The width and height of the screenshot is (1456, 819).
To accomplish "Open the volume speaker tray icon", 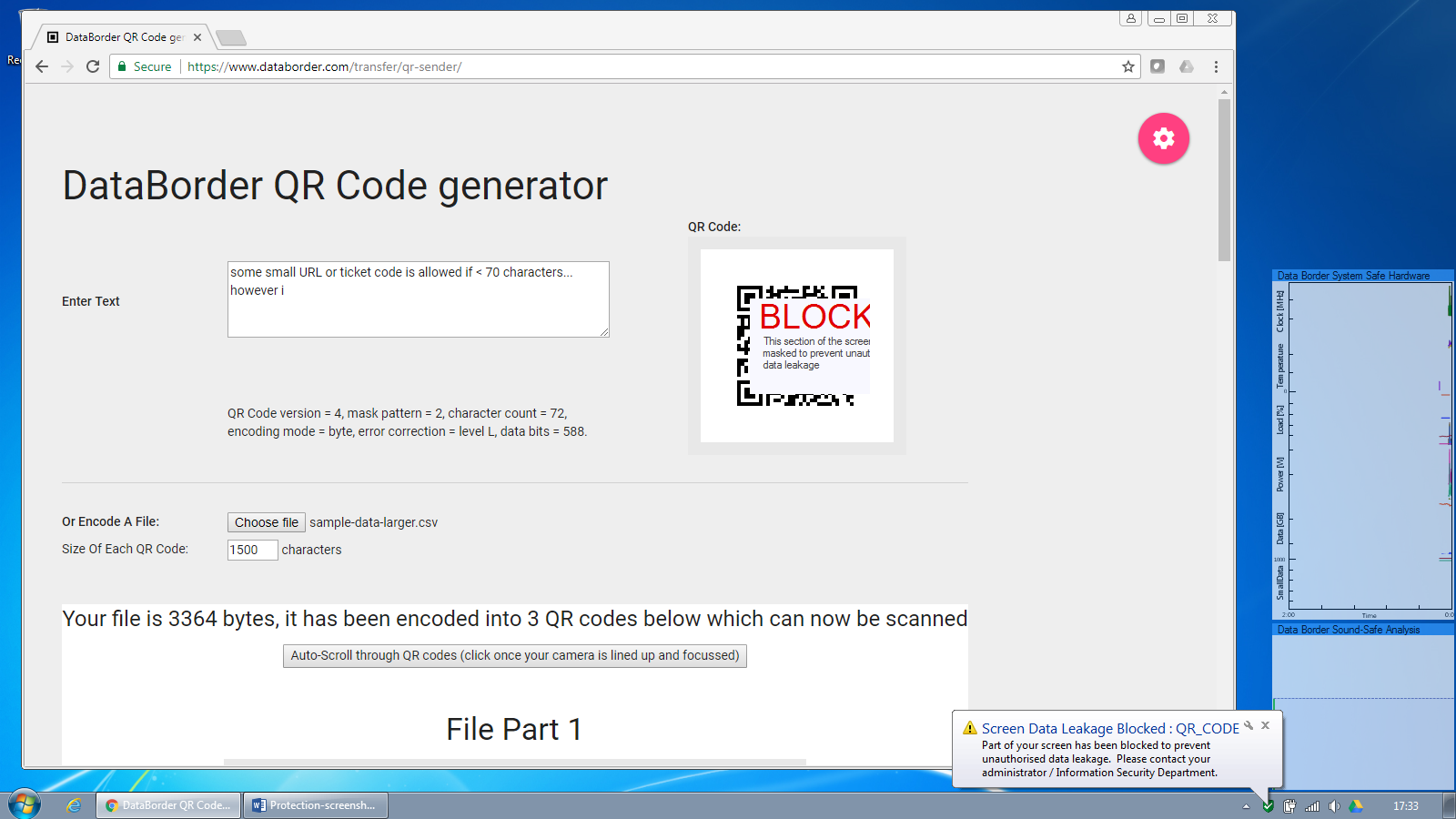I will coord(1333,806).
